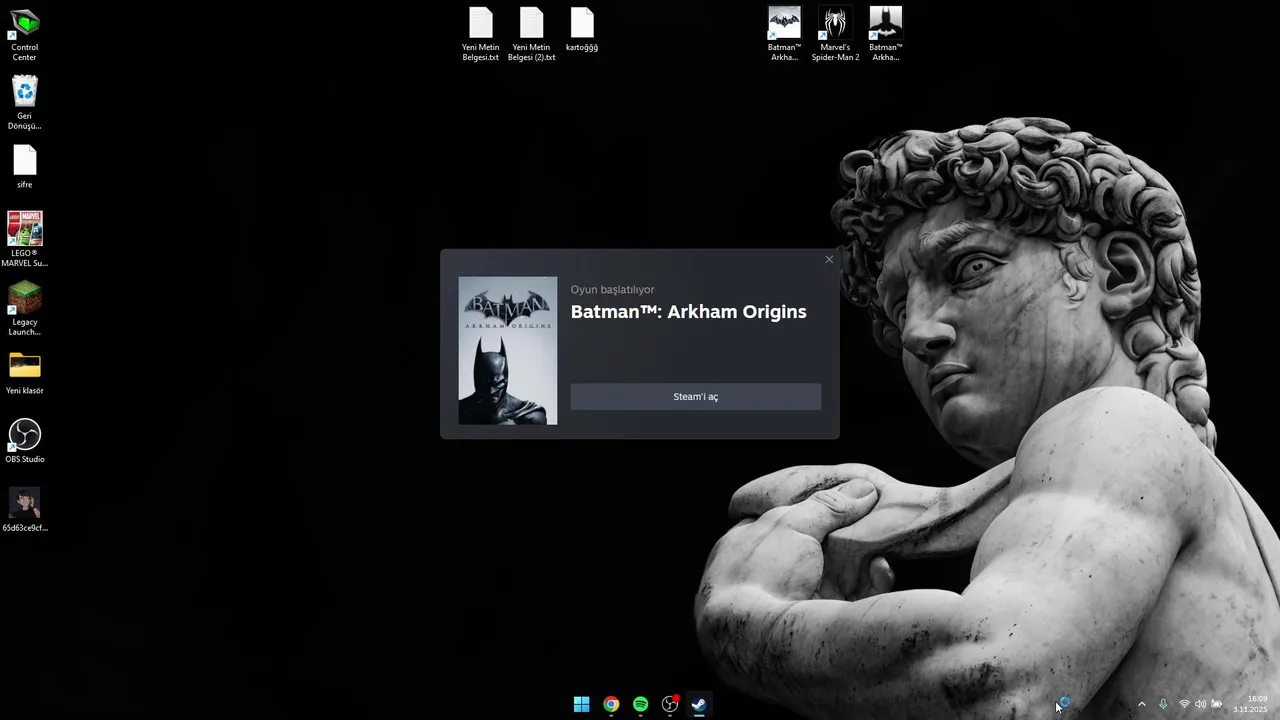1280x720 pixels.
Task: Click the battery status tray icon
Action: [x=1217, y=704]
